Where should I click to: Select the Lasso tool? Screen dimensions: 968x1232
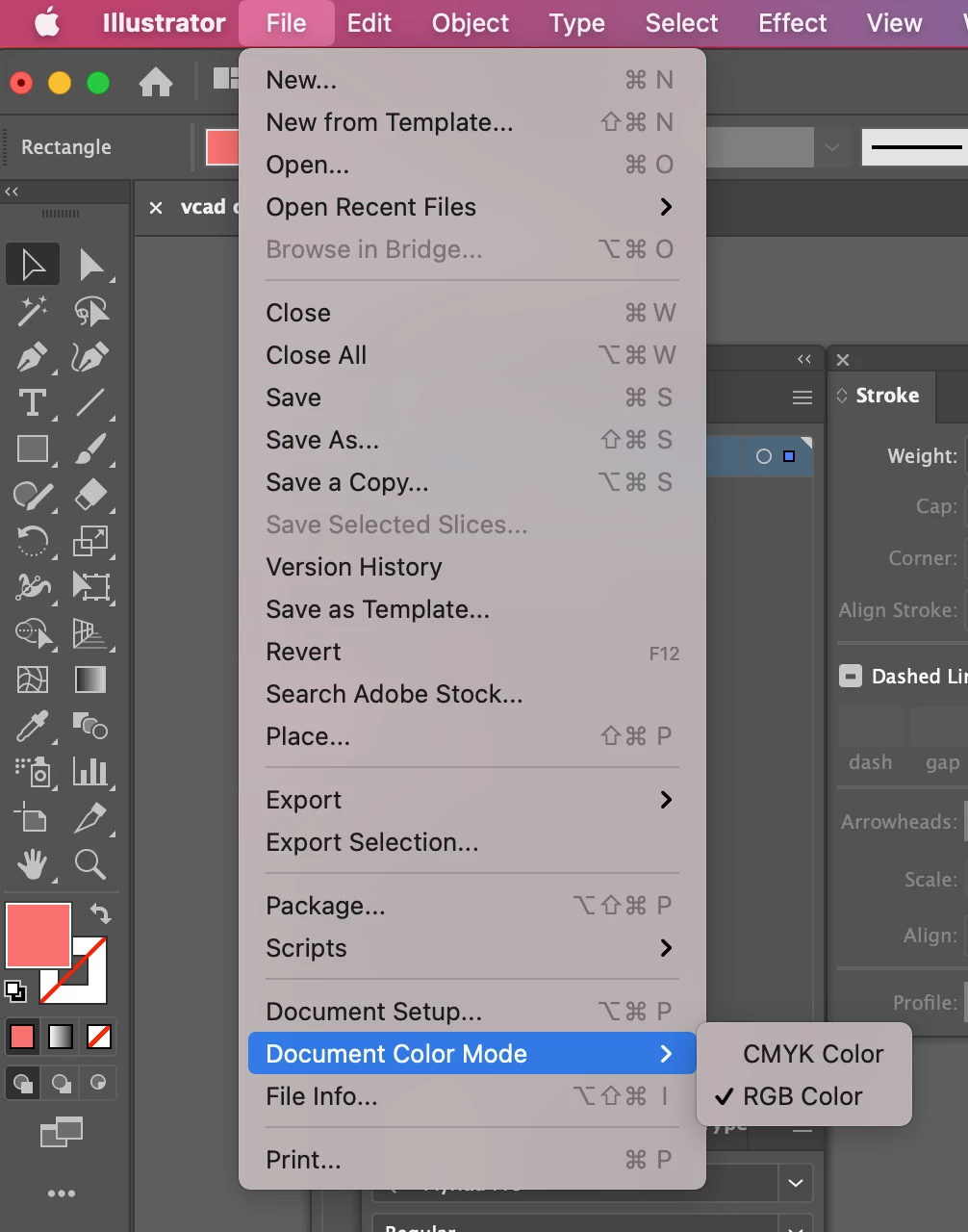pos(91,310)
